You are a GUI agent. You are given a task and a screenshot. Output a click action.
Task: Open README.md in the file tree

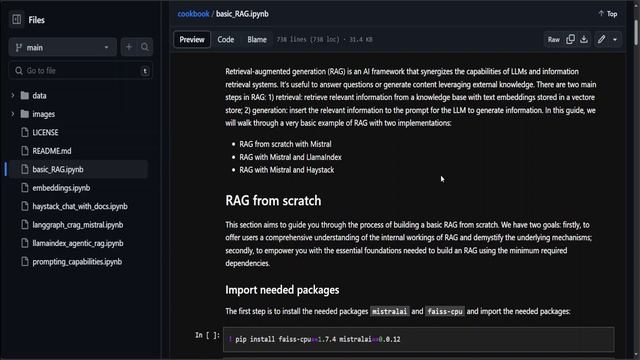pos(52,151)
